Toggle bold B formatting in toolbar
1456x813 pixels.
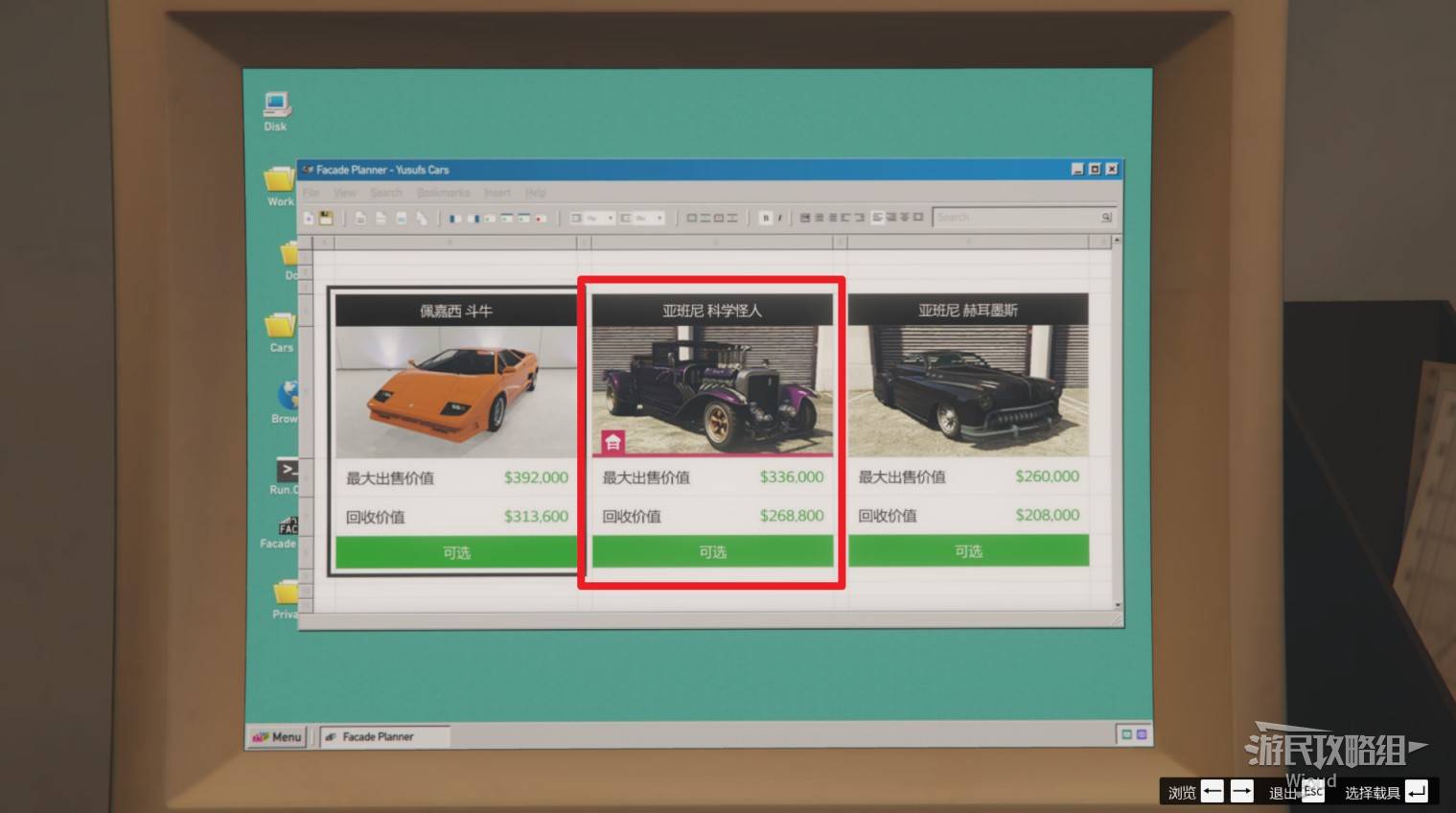(765, 218)
